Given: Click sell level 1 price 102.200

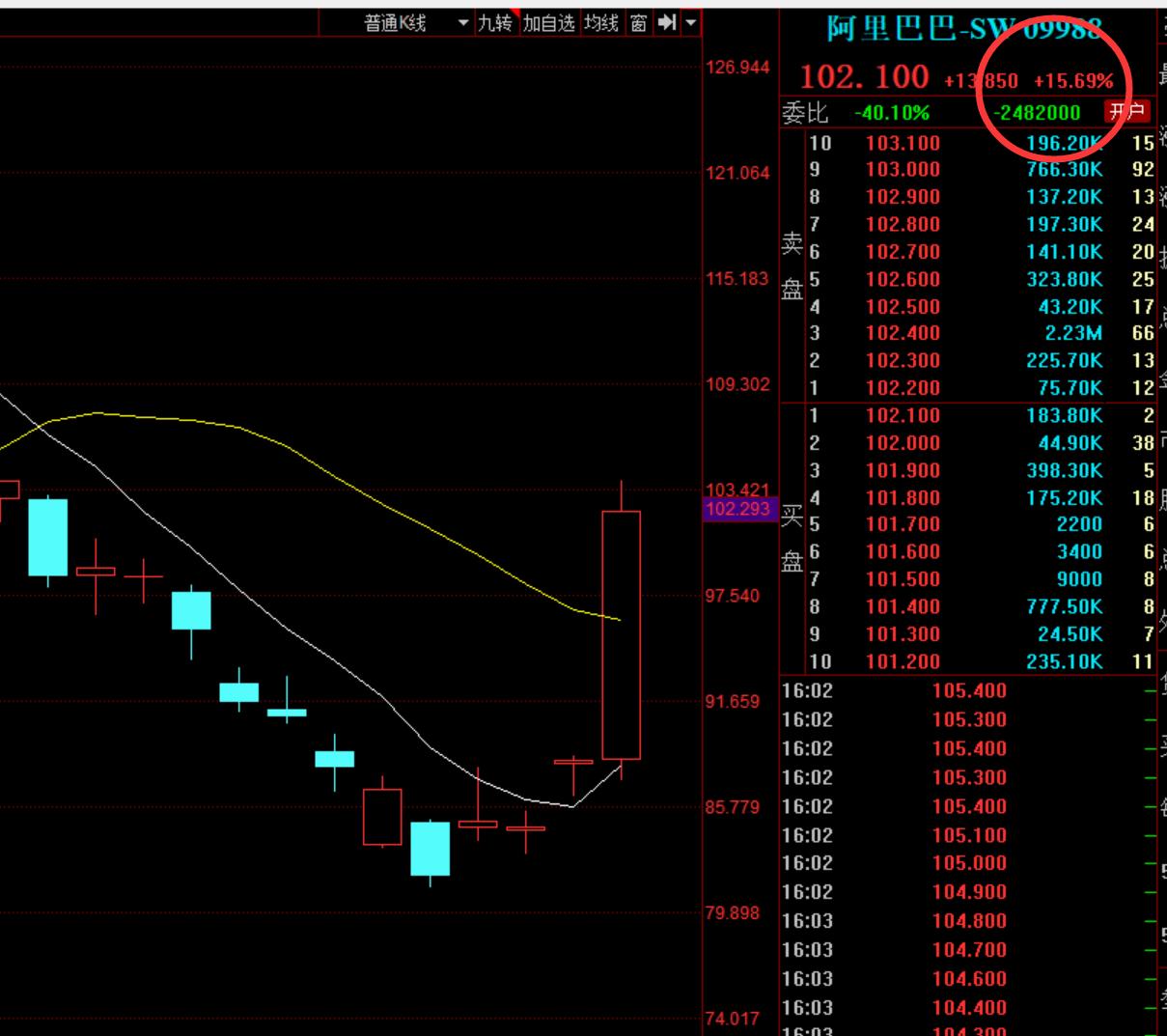Looking at the screenshot, I should click(x=903, y=387).
